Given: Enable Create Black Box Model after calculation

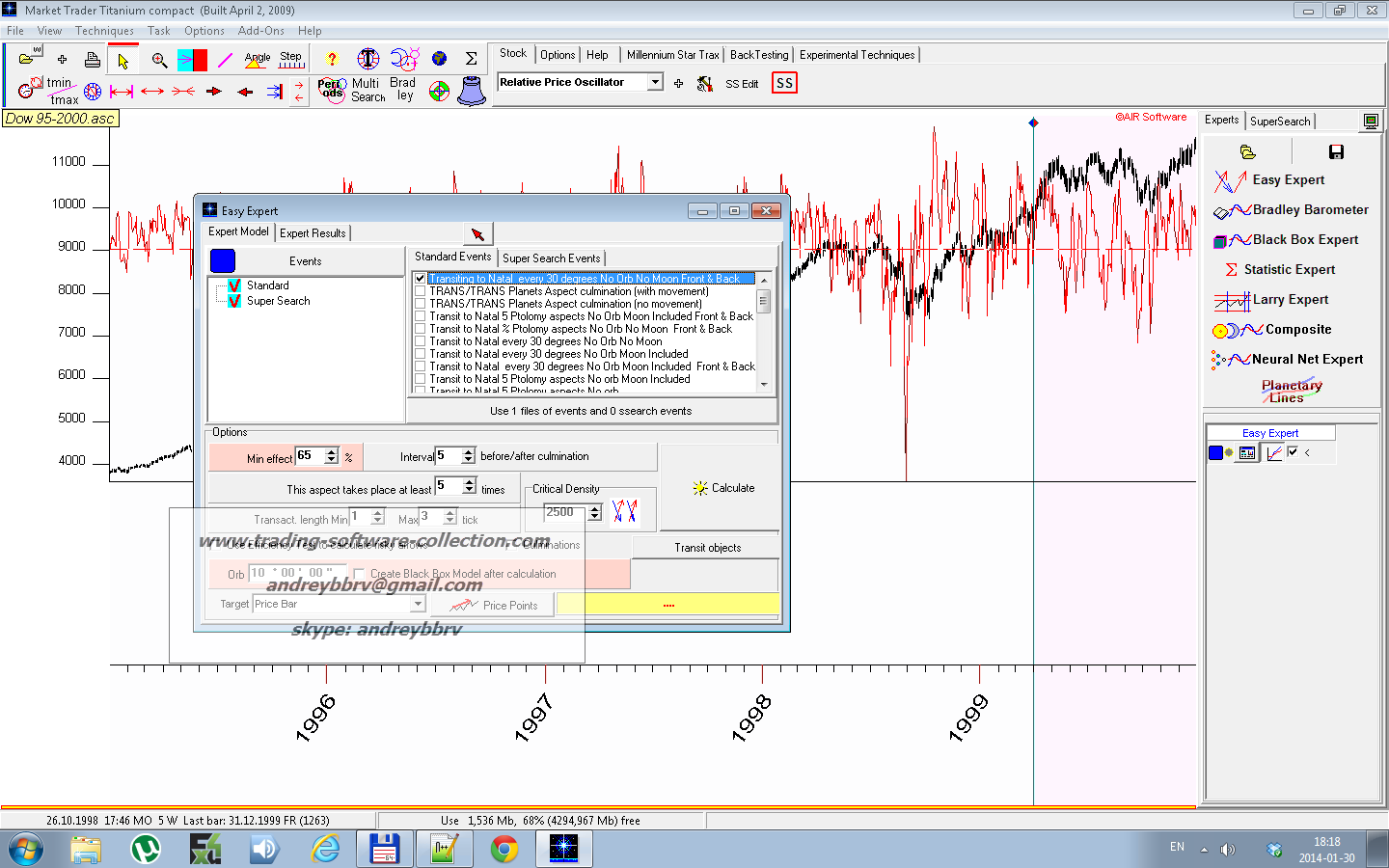Looking at the screenshot, I should (360, 574).
